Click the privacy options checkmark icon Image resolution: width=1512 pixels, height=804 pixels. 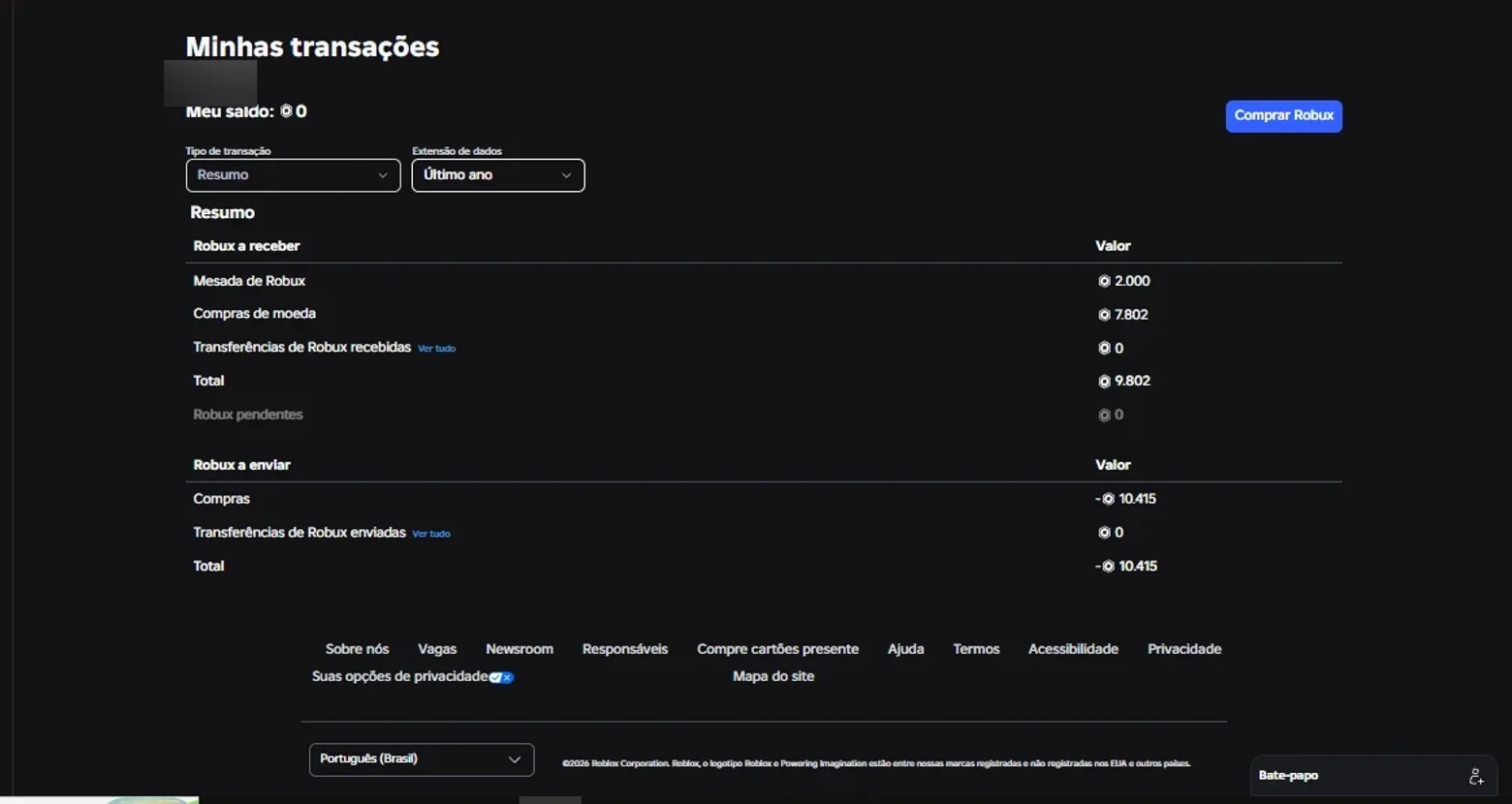click(x=501, y=677)
